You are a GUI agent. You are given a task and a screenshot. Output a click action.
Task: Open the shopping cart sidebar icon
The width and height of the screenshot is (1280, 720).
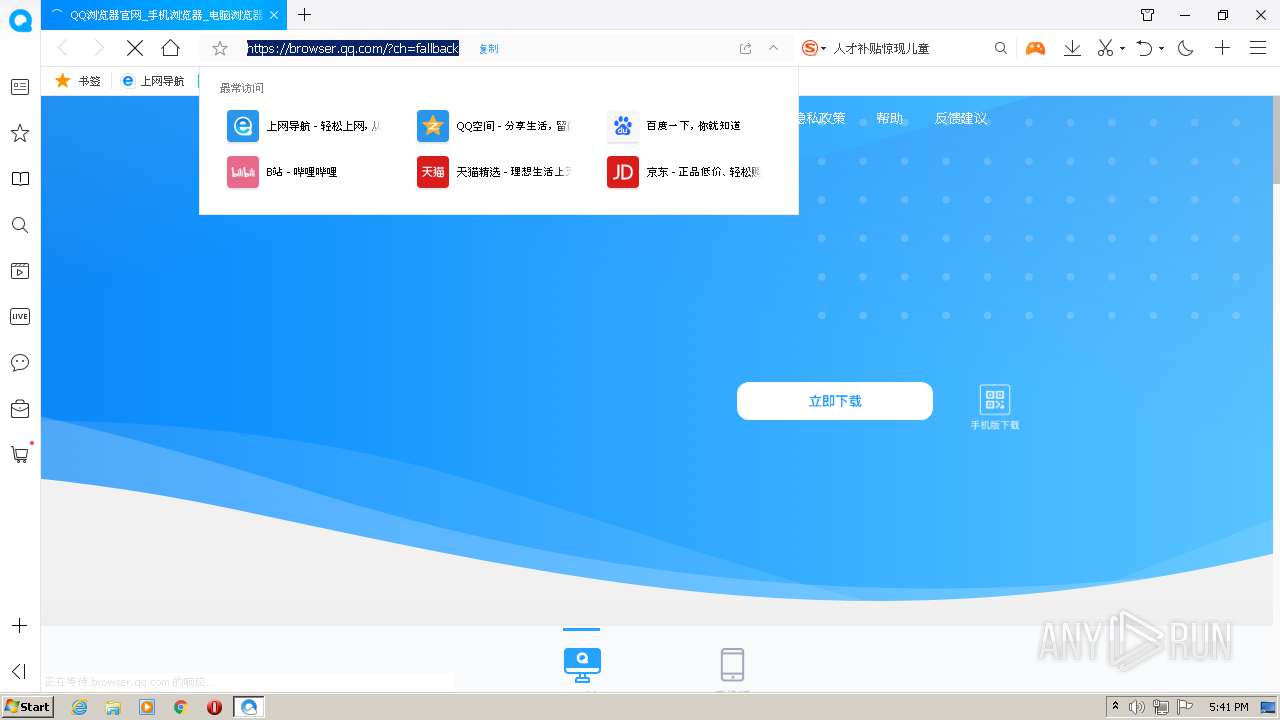point(20,454)
